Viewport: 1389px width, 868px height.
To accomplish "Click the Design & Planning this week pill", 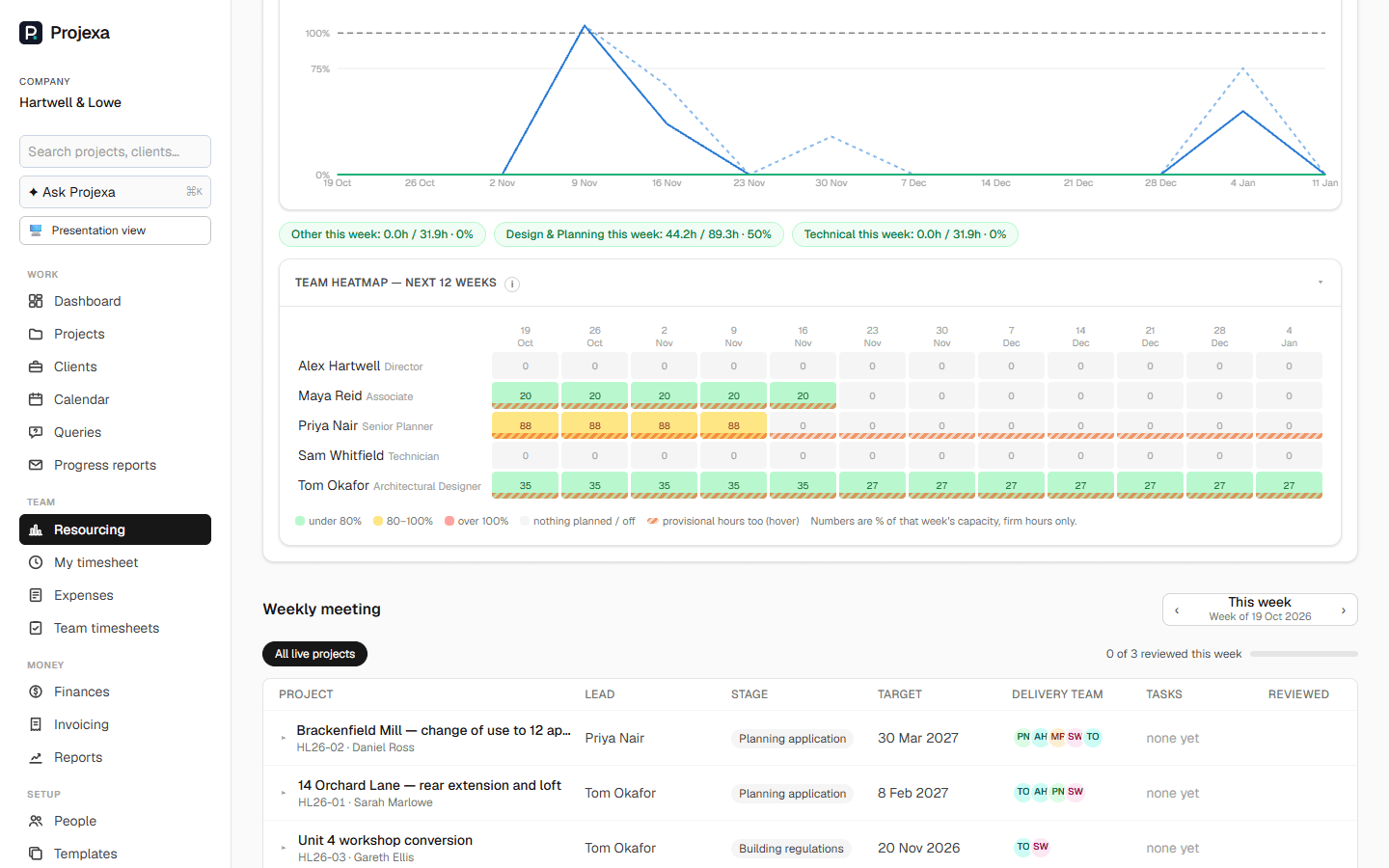I will pyautogui.click(x=639, y=234).
